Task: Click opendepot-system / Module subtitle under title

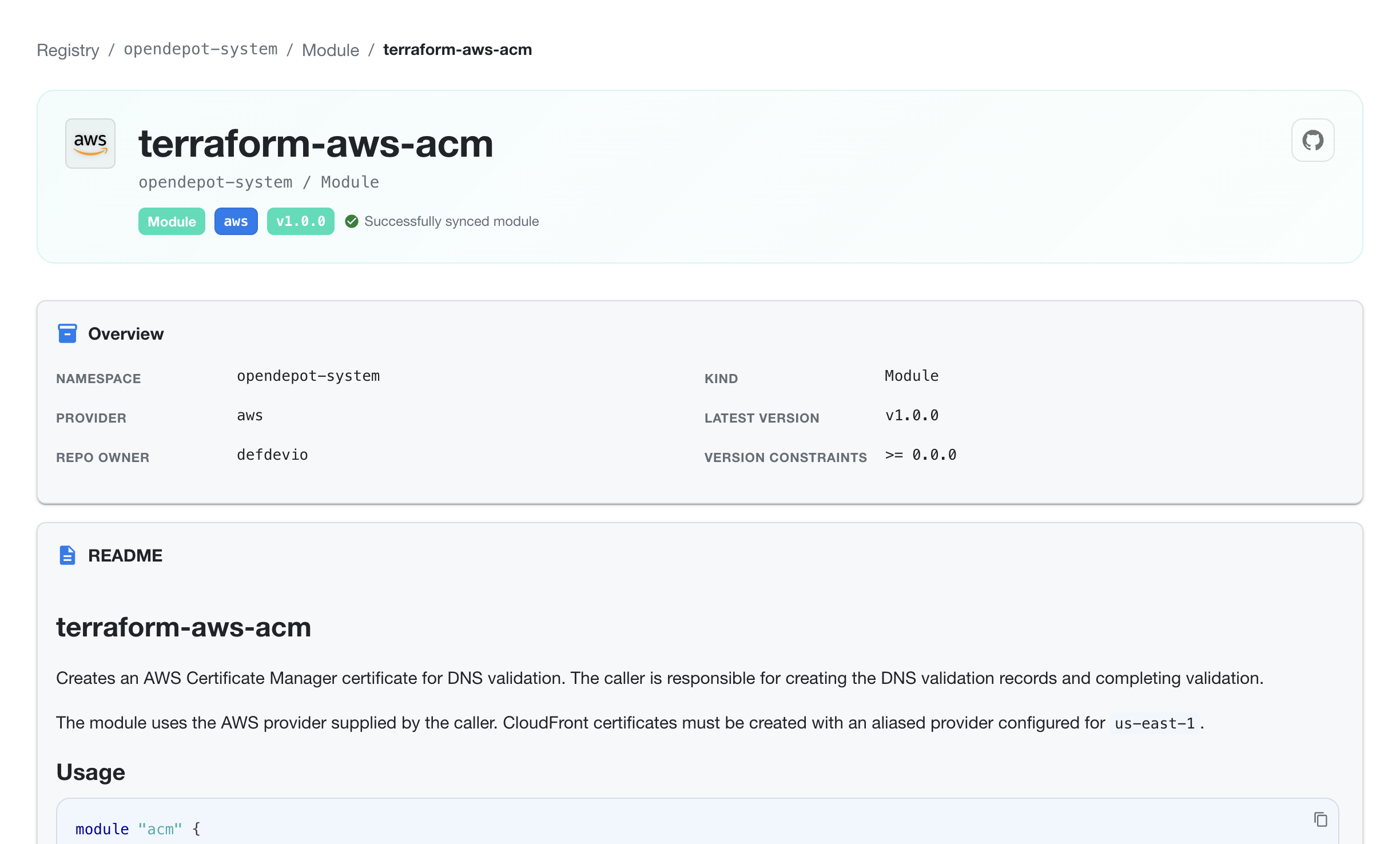Action: [x=258, y=182]
